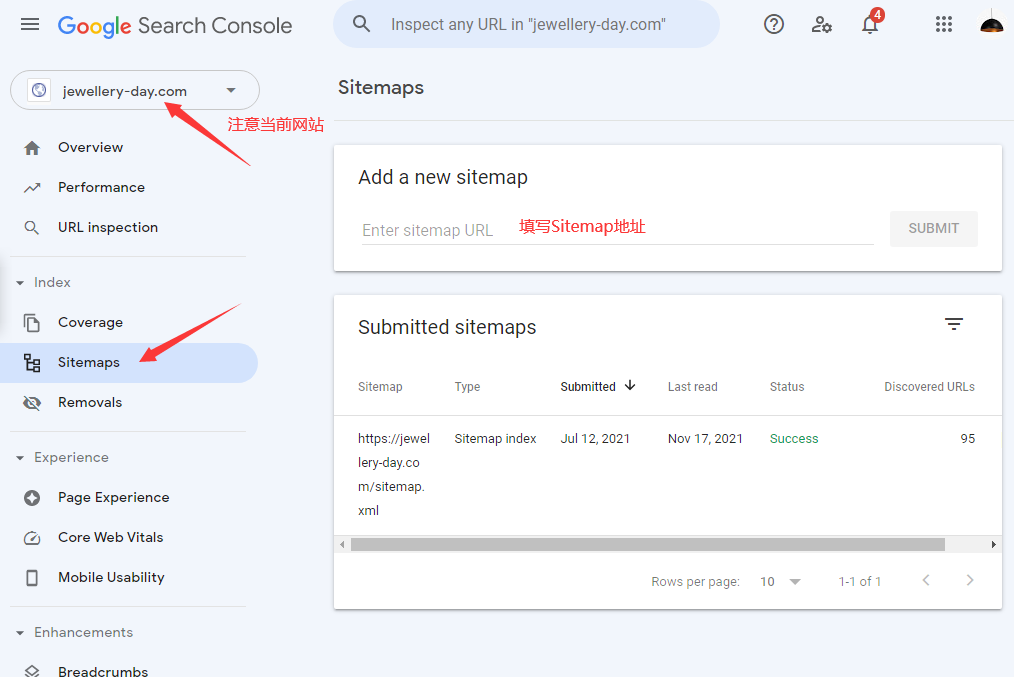Collapse the Index section
Viewport: 1014px width, 677px height.
coord(20,283)
